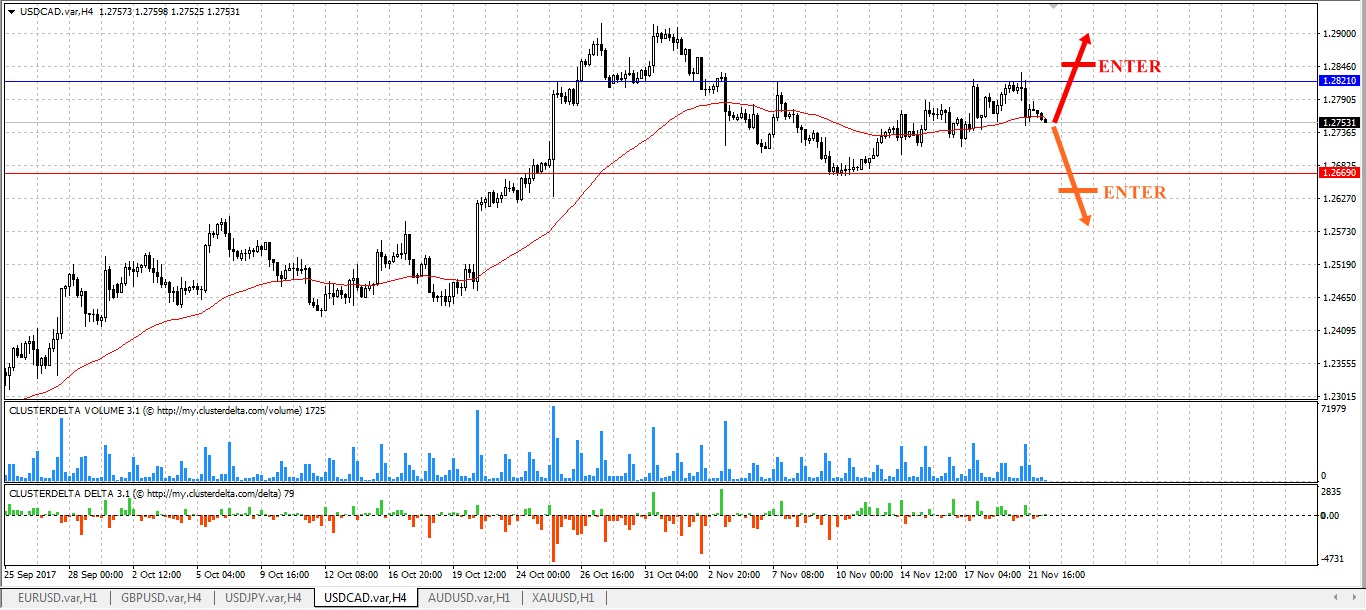Click the 21 Nov 16:00 time label

[x=1058, y=575]
